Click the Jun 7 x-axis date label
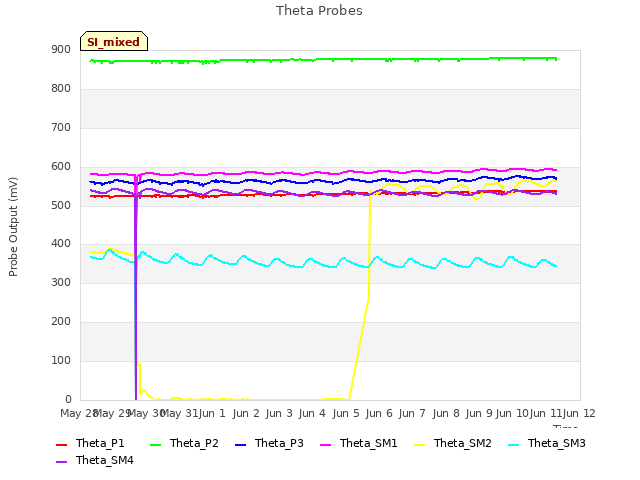Image resolution: width=640 pixels, height=480 pixels. coord(412,413)
